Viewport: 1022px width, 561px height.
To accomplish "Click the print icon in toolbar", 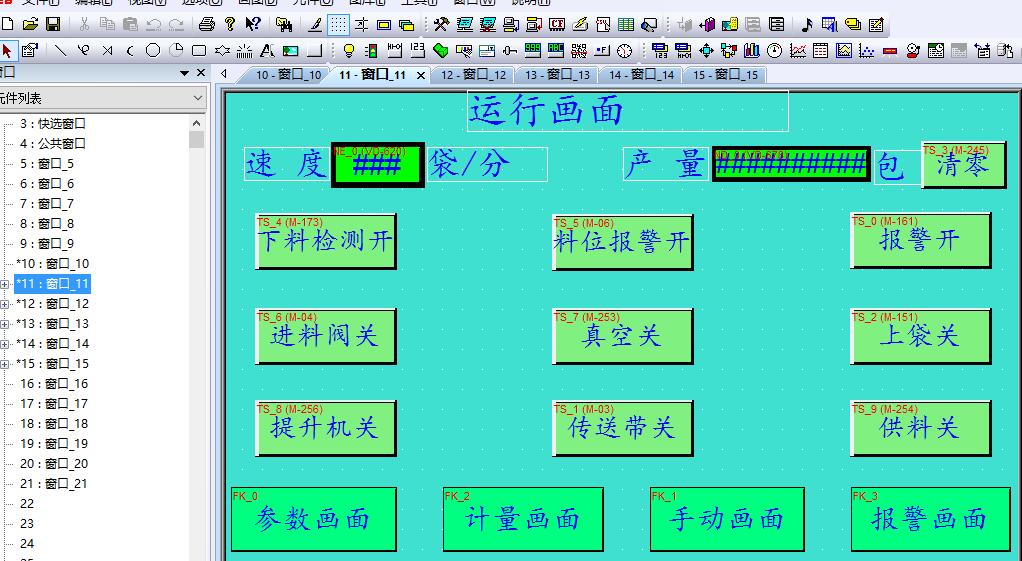I will click(207, 24).
